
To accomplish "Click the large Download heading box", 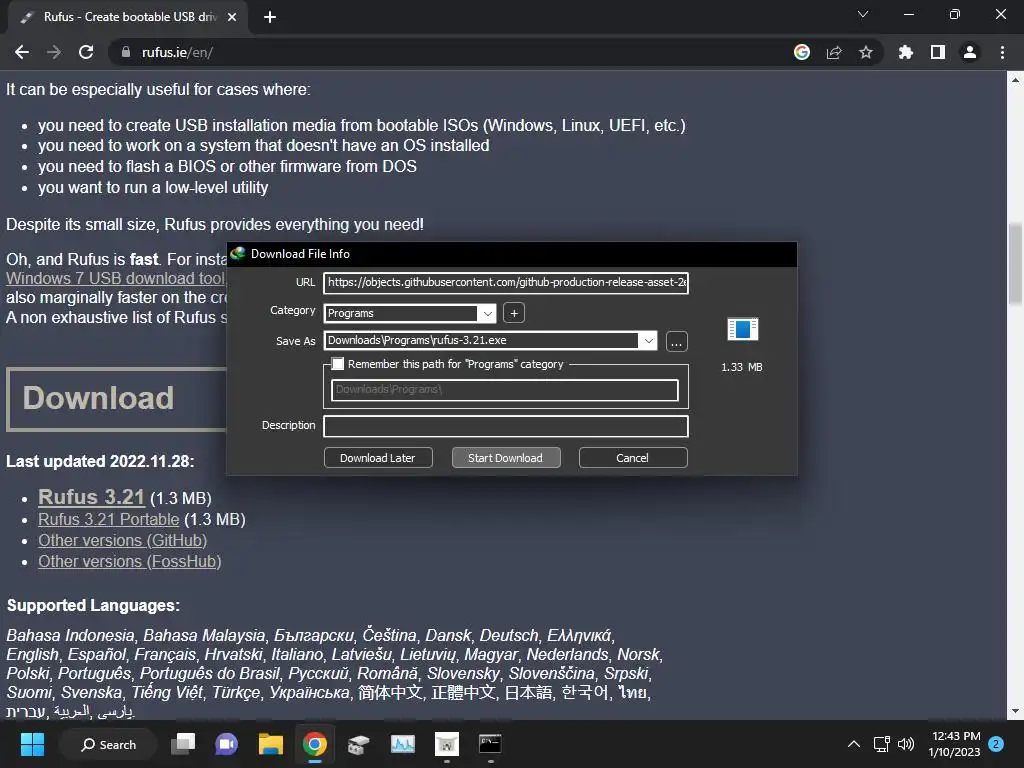I will pos(116,399).
